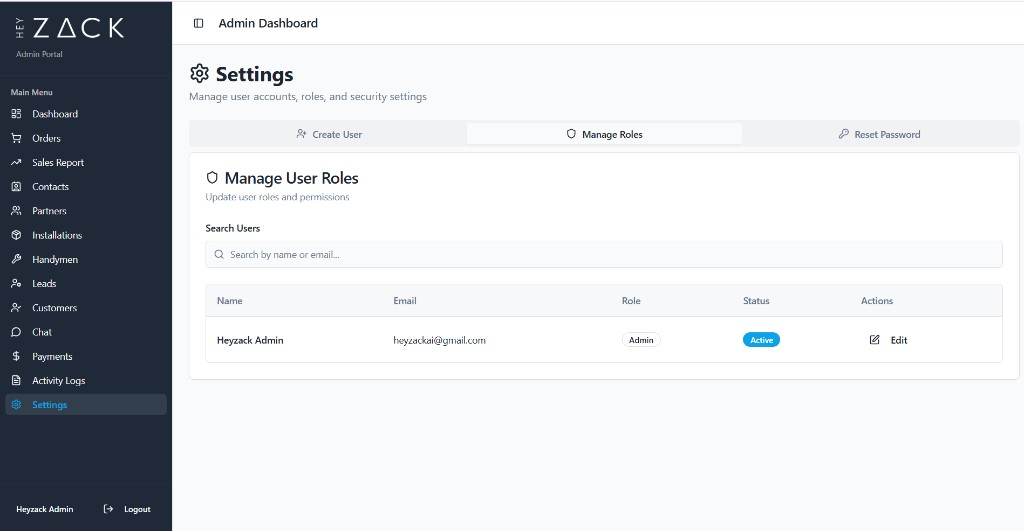Click the Handymen wrench icon
Image resolution: width=1024 pixels, height=531 pixels.
tap(16, 259)
